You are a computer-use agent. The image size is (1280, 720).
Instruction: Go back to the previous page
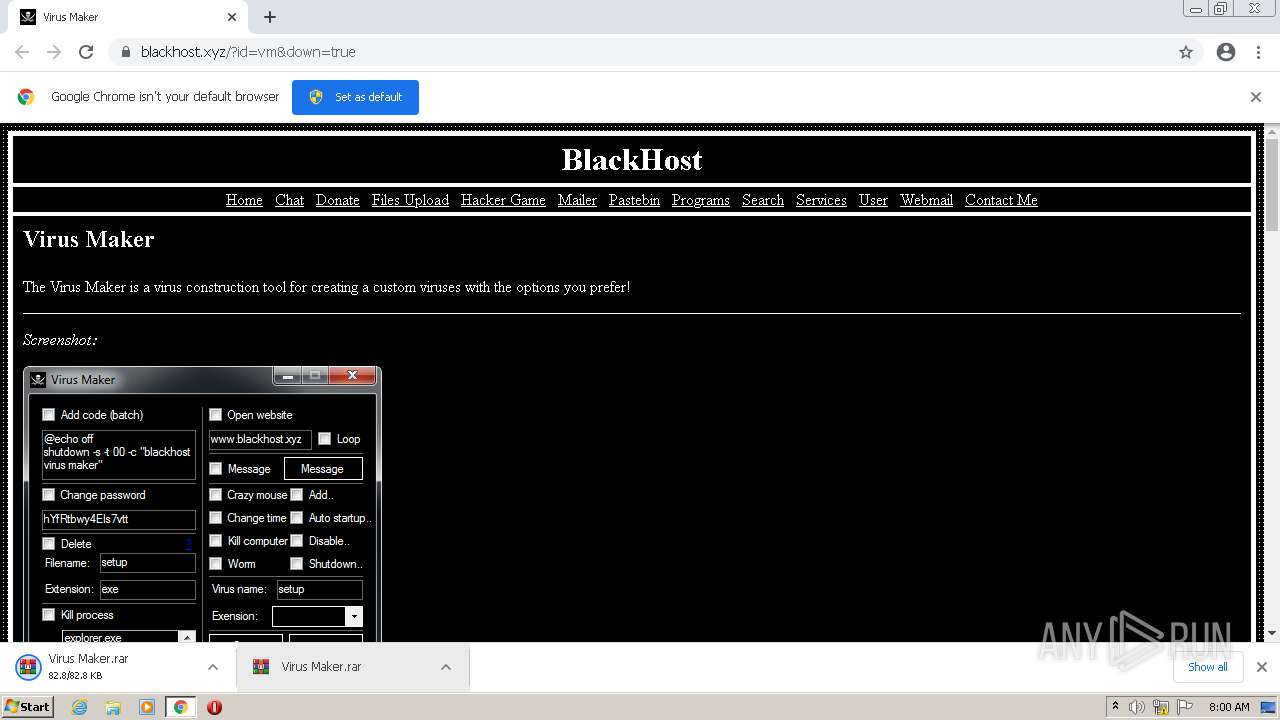click(x=22, y=52)
